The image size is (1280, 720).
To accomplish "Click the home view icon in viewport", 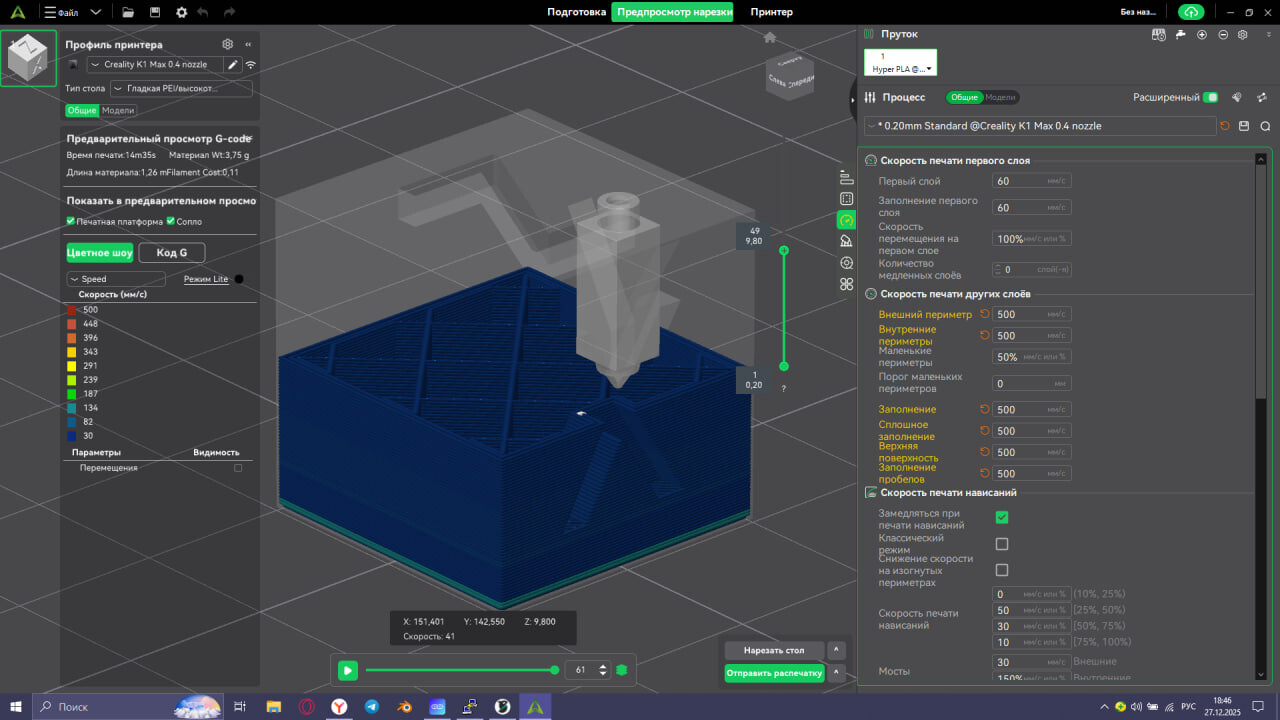I will 770,38.
